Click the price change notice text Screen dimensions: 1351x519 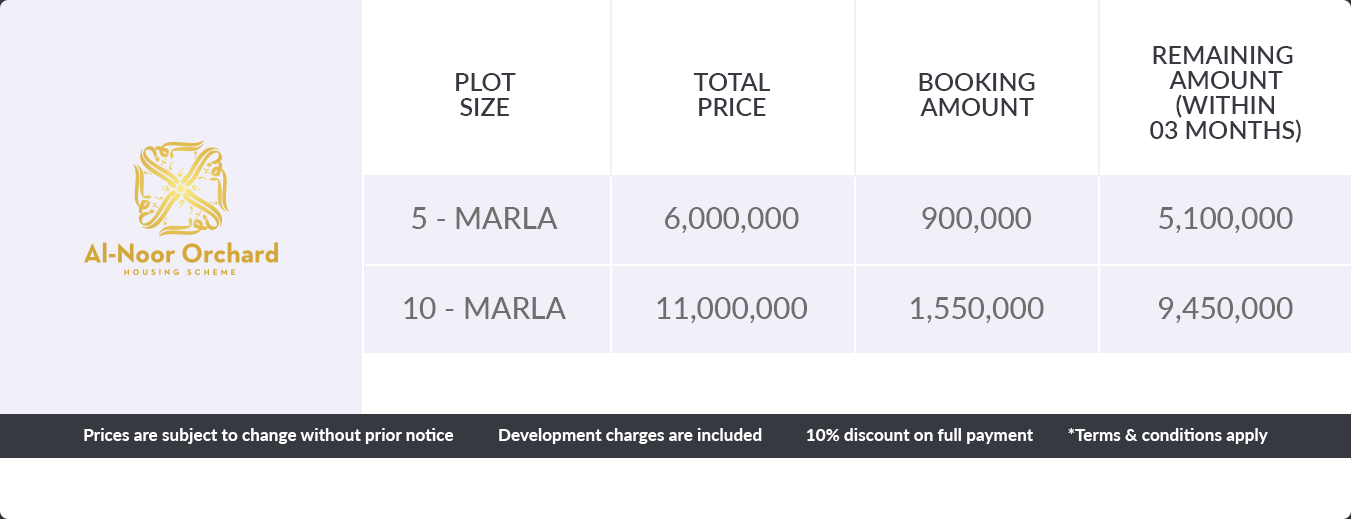(268, 435)
